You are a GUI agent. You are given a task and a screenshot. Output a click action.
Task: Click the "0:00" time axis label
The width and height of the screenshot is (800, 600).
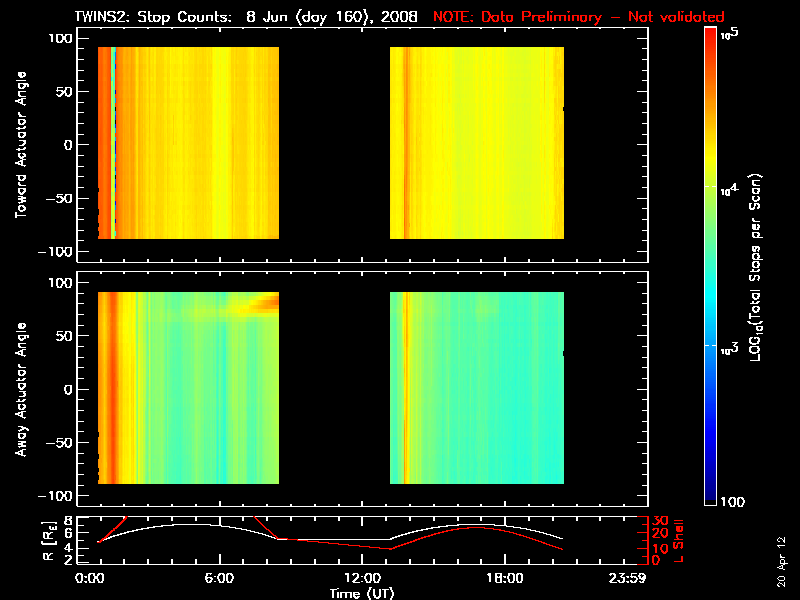[89, 578]
